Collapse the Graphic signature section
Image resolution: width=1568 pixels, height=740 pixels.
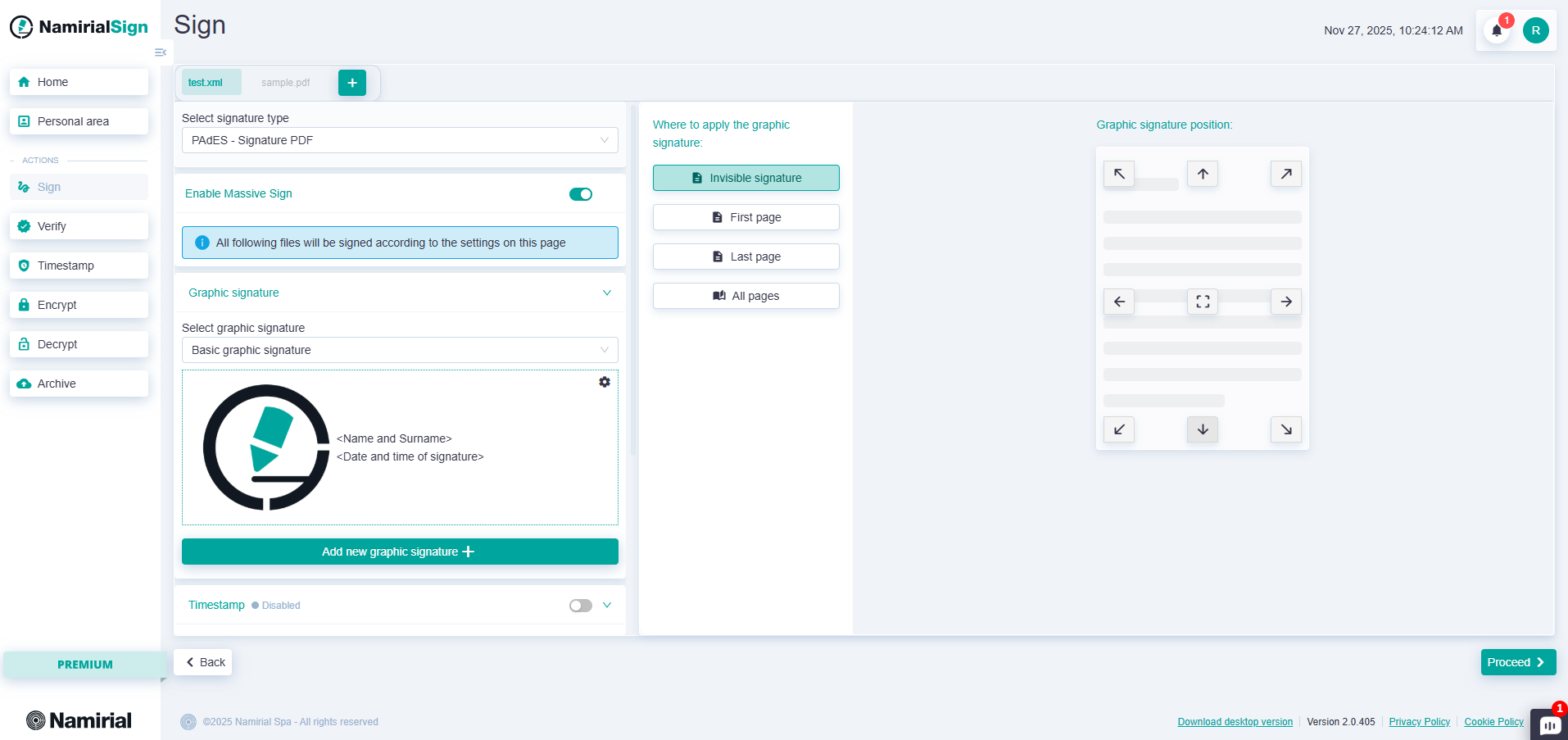pos(607,293)
